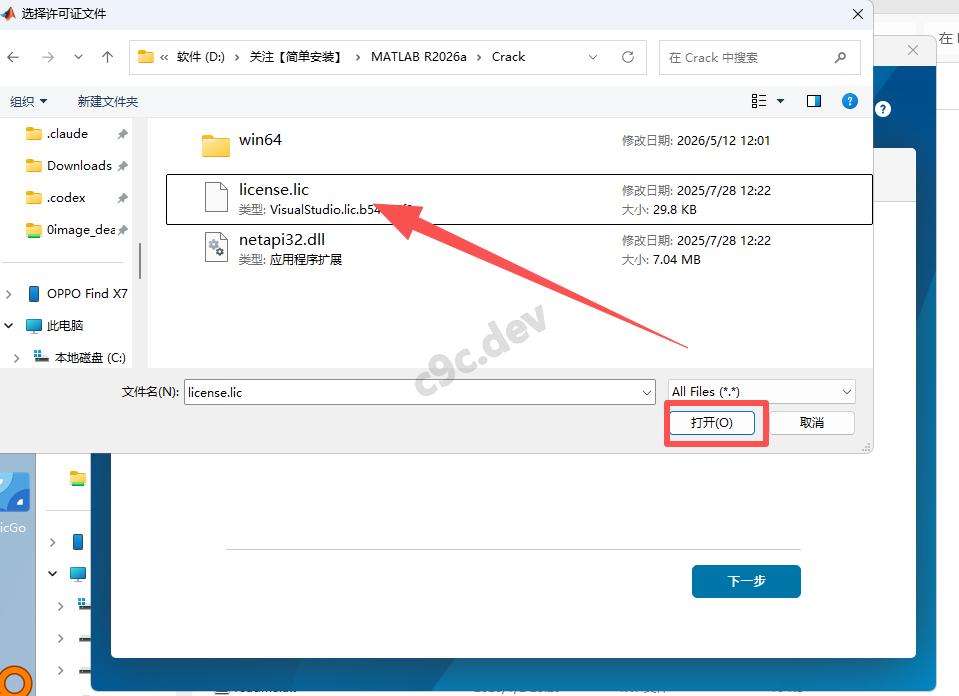Open help via the dialog's blue question icon

click(850, 101)
